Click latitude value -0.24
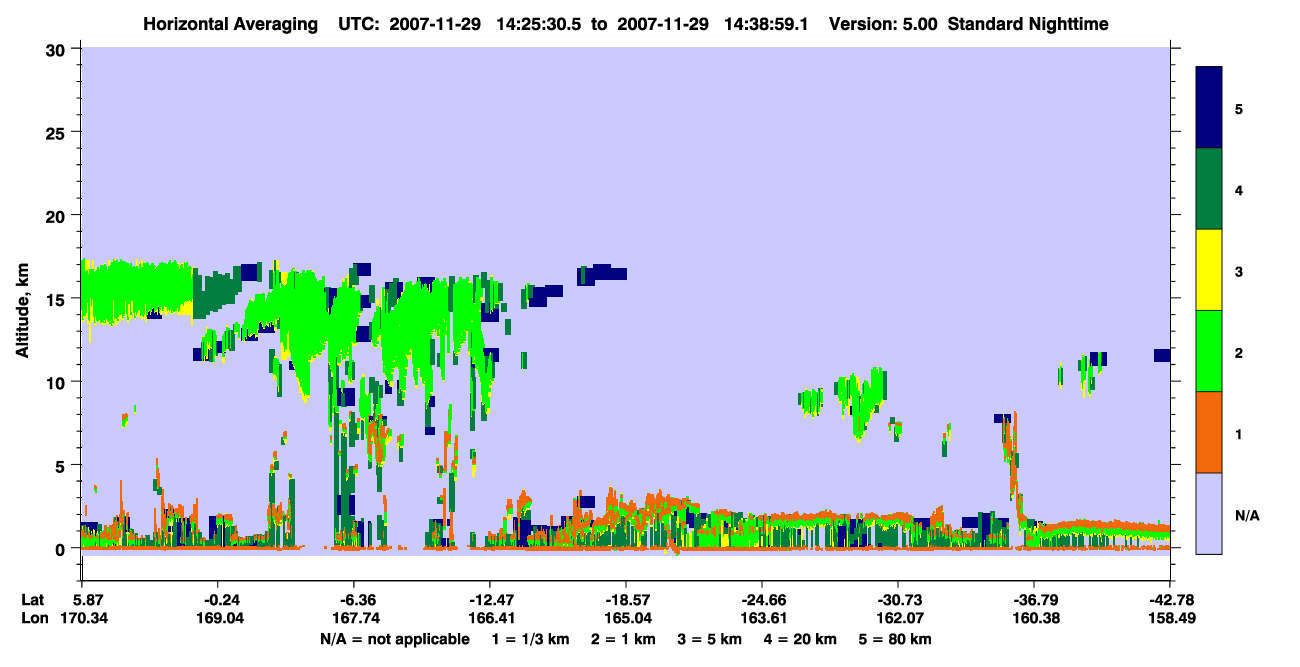 pos(217,600)
